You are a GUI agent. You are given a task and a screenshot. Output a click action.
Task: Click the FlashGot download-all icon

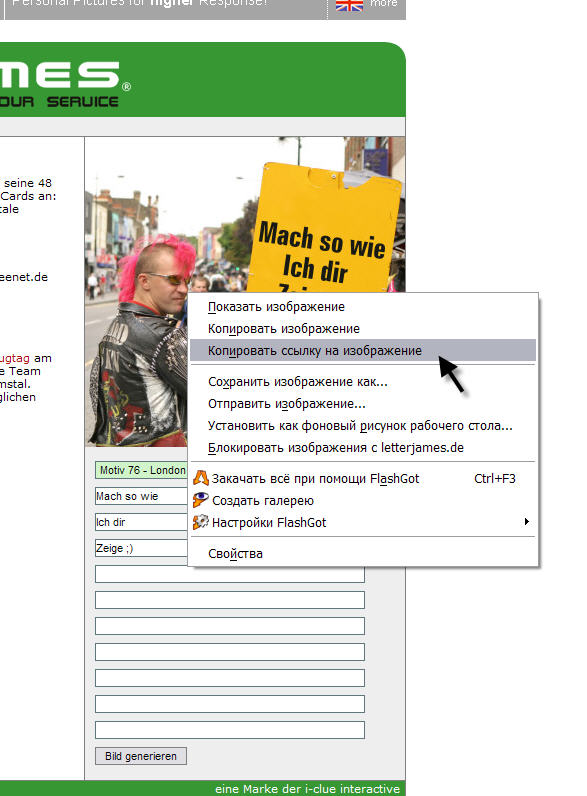[201, 478]
